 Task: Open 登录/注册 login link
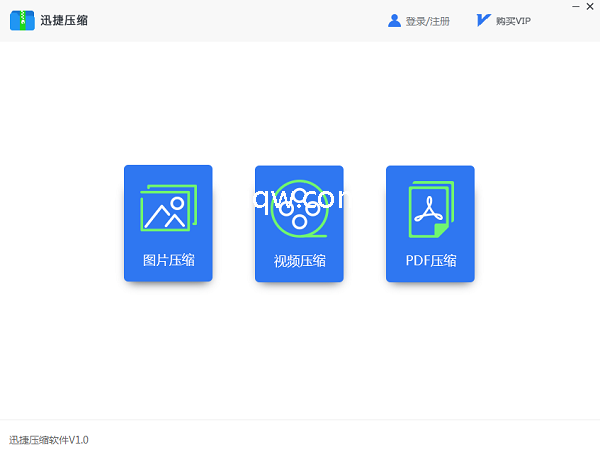tap(427, 21)
